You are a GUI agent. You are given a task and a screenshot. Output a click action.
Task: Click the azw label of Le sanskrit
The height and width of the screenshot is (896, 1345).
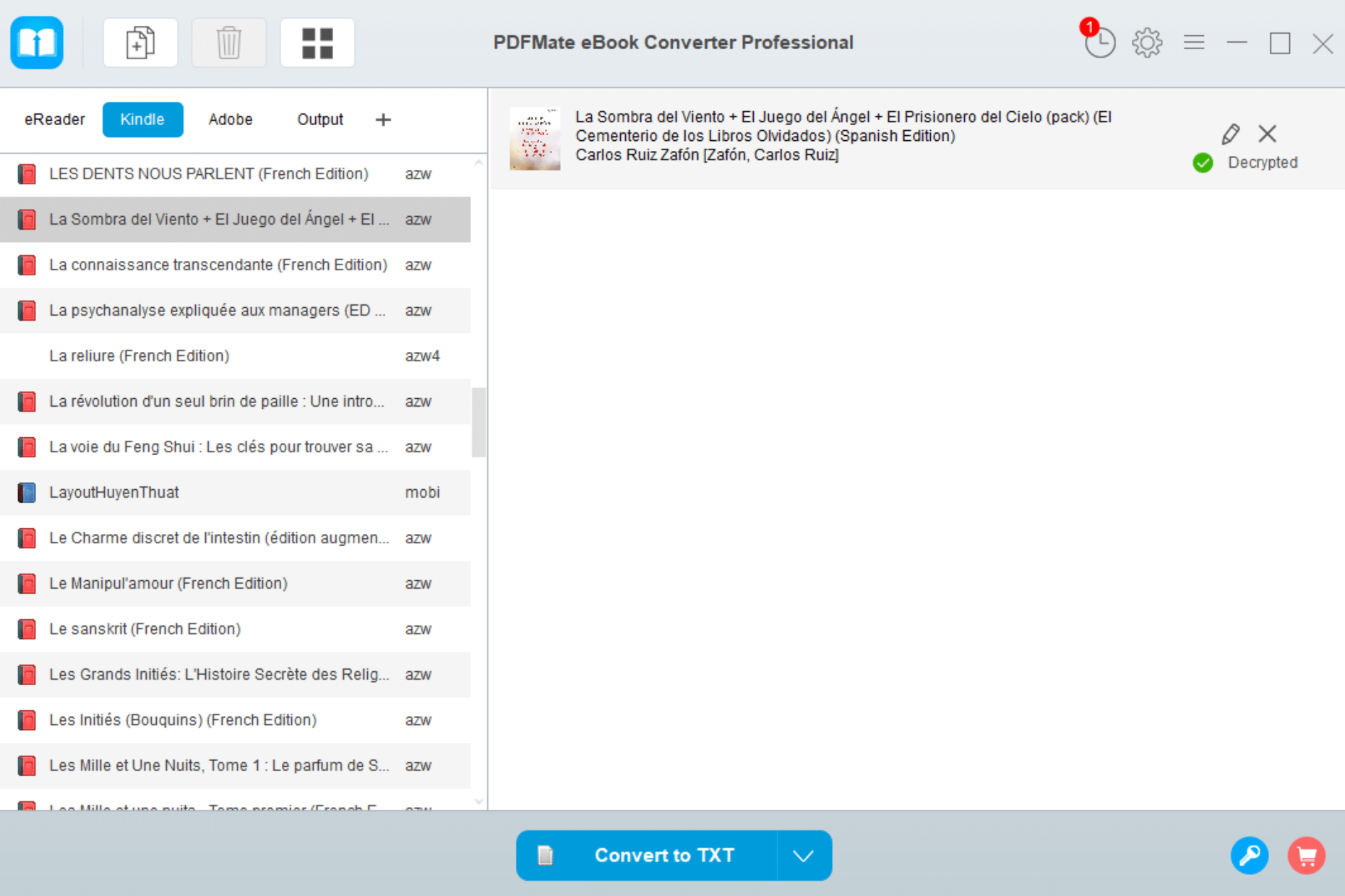(x=418, y=629)
